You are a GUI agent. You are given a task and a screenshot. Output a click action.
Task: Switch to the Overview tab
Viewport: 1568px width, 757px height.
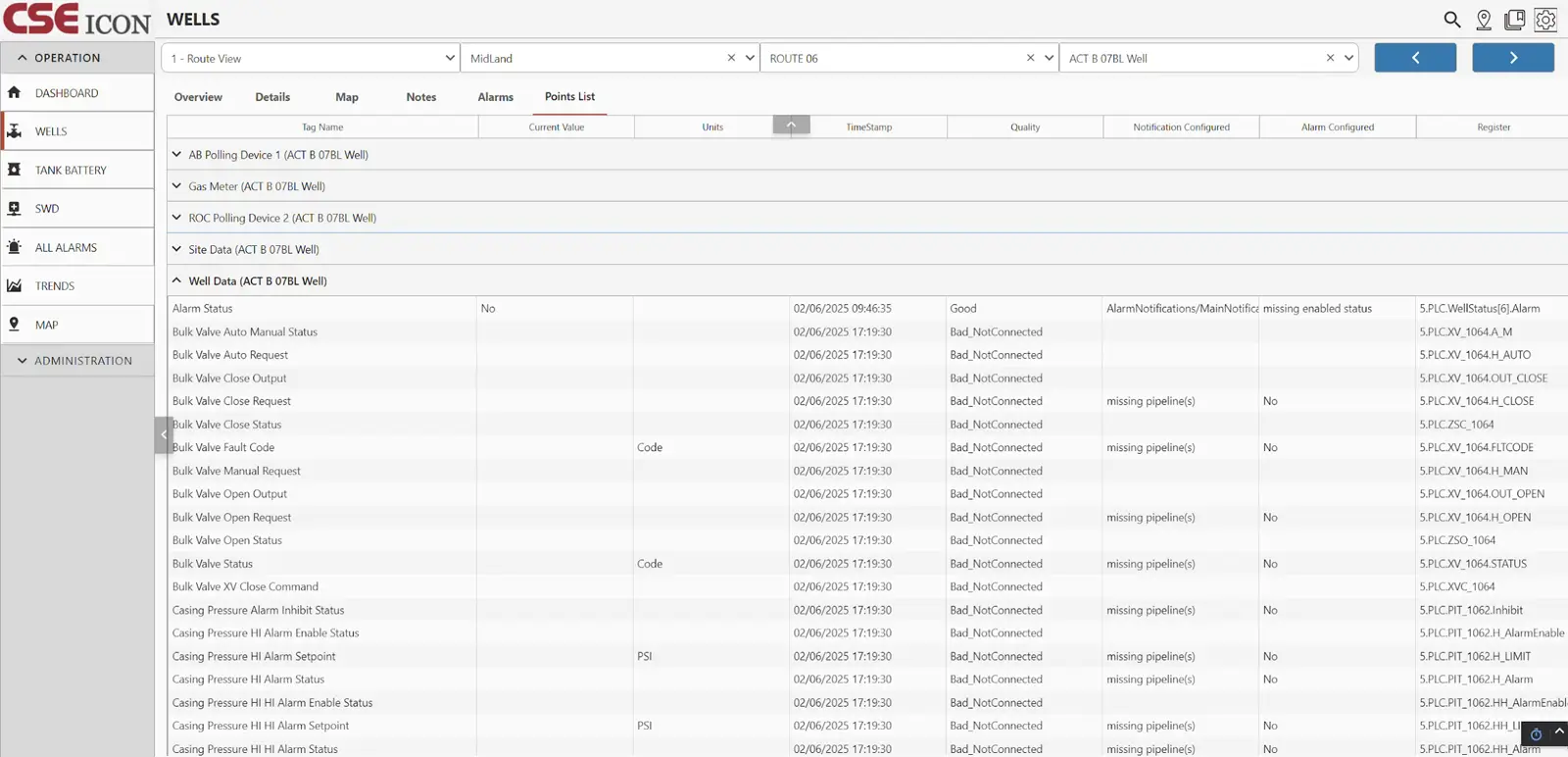tap(198, 97)
